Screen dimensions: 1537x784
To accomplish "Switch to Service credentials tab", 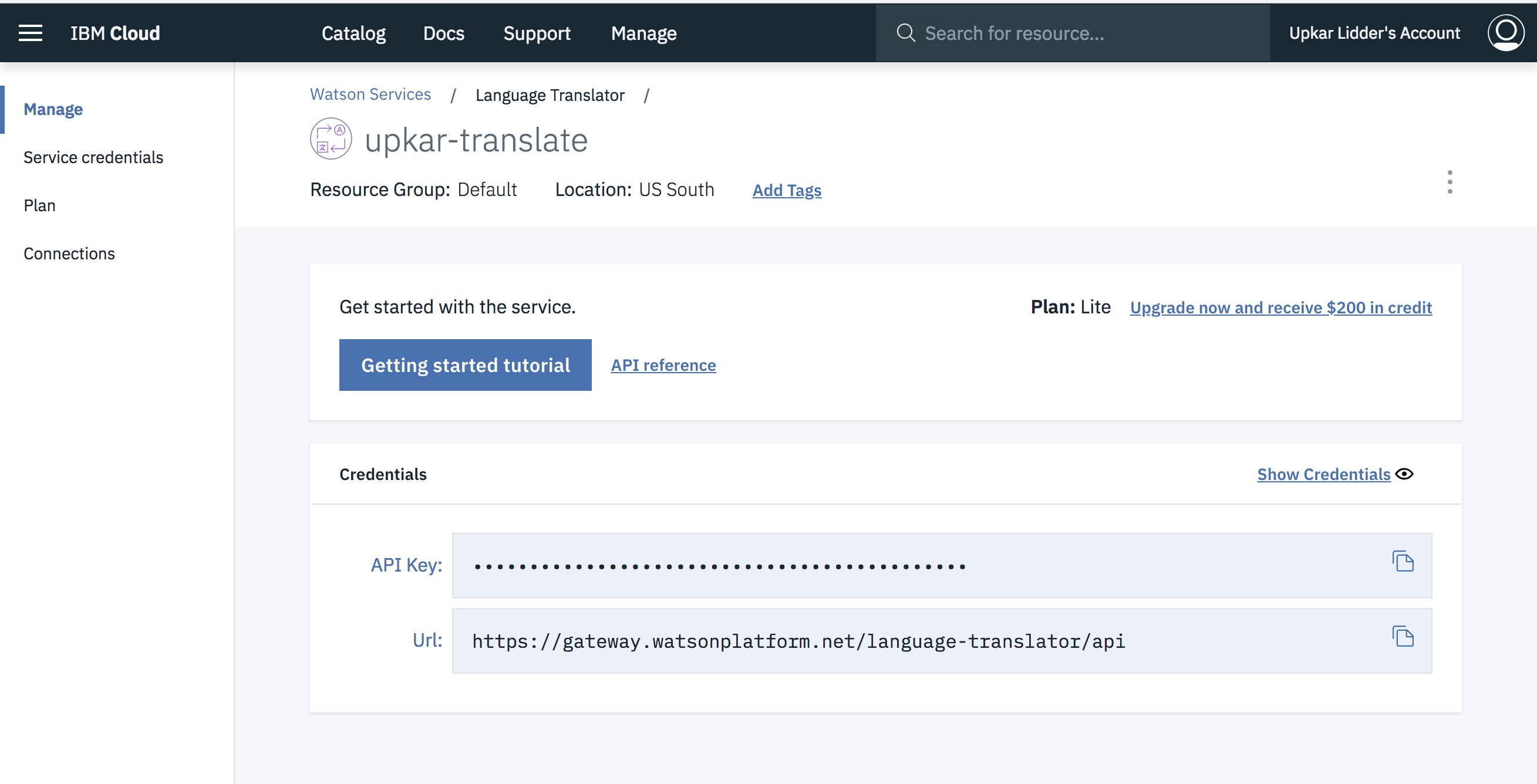I will (93, 157).
